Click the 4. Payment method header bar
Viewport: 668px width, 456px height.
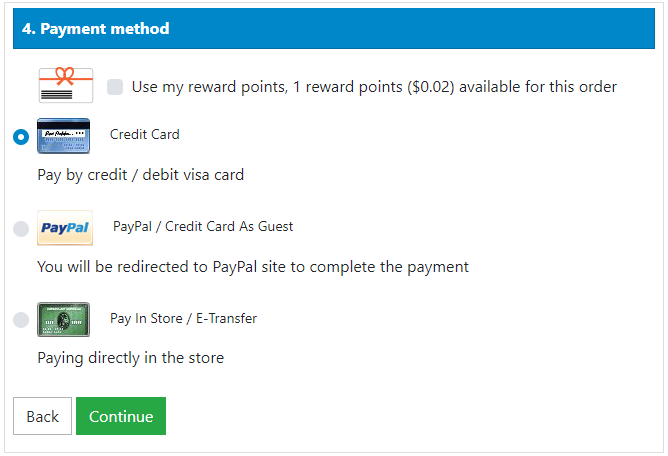(334, 29)
